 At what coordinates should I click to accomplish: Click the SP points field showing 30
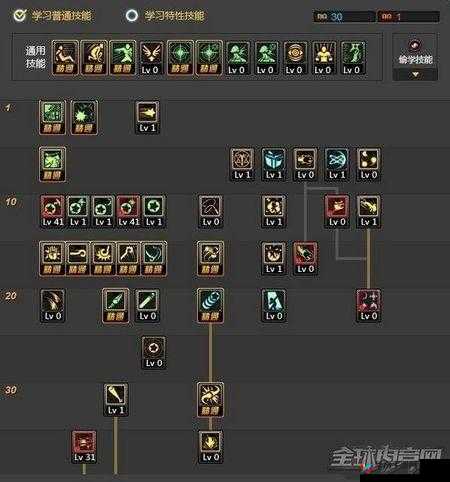click(x=344, y=16)
